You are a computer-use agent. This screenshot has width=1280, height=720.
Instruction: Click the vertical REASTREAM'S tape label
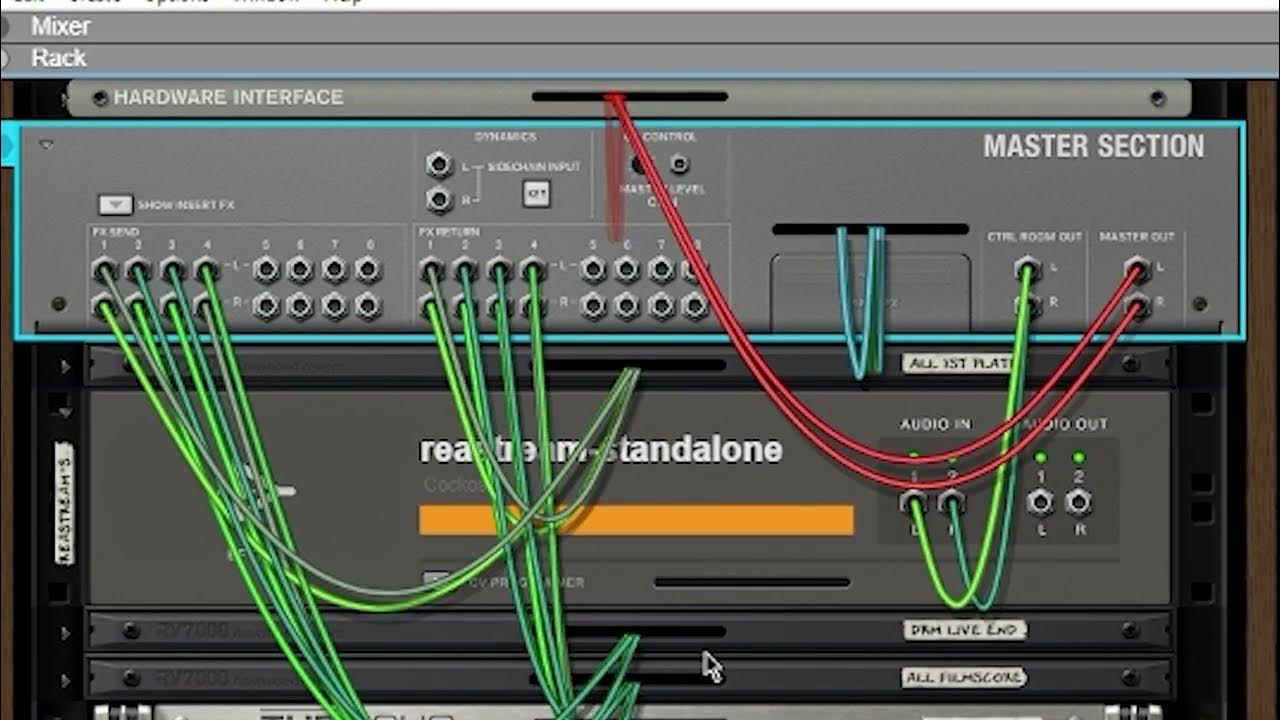(64, 503)
